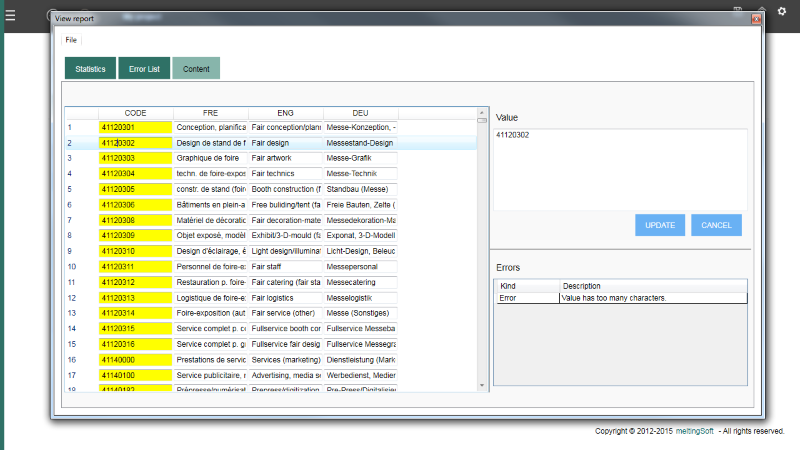Click the UPDATE button
The height and width of the screenshot is (450, 800).
coord(660,225)
